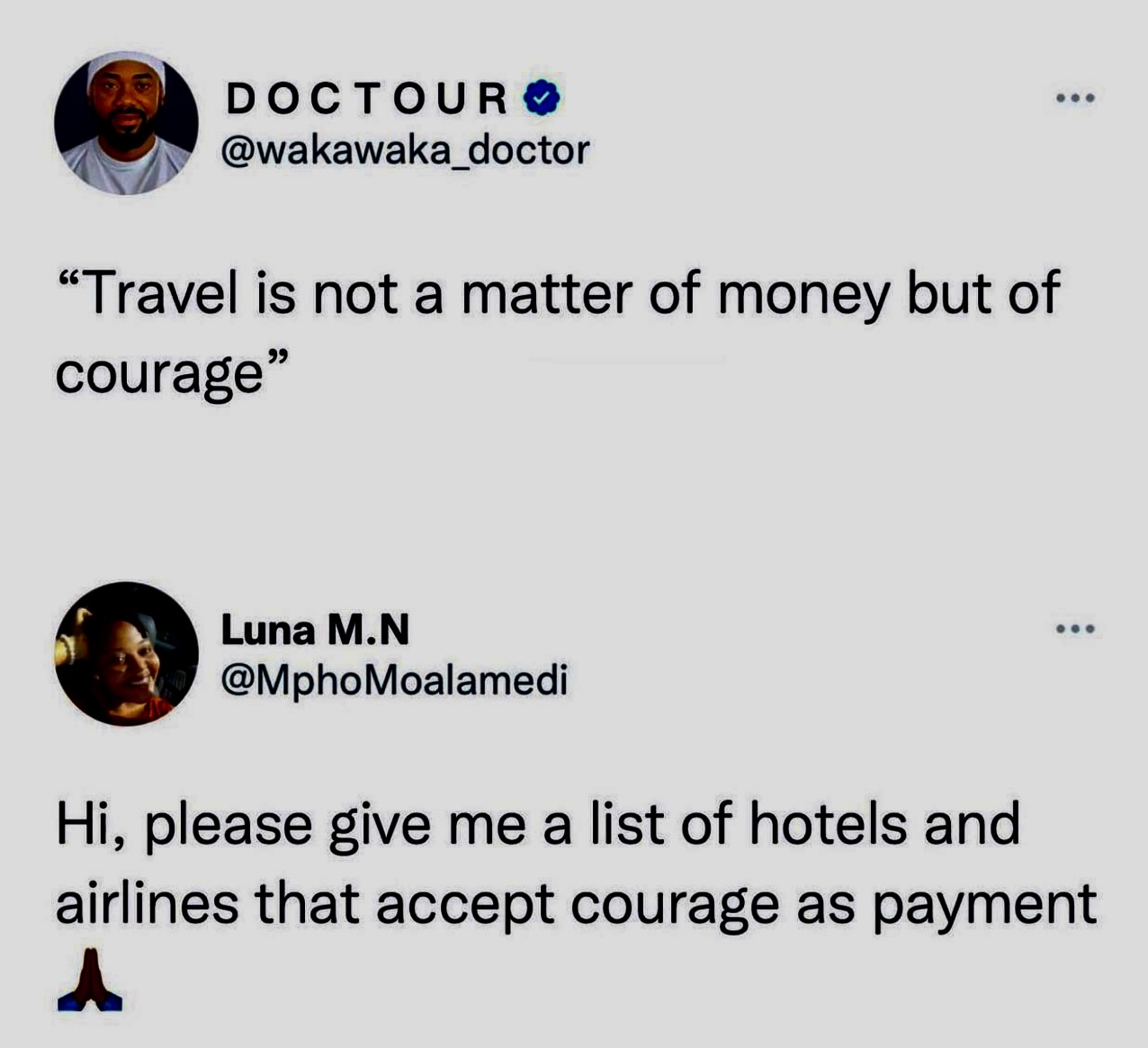The width and height of the screenshot is (1148, 1048).
Task: Select the word "money" in DOCTOUR's tweet
Action: pyautogui.click(x=803, y=296)
